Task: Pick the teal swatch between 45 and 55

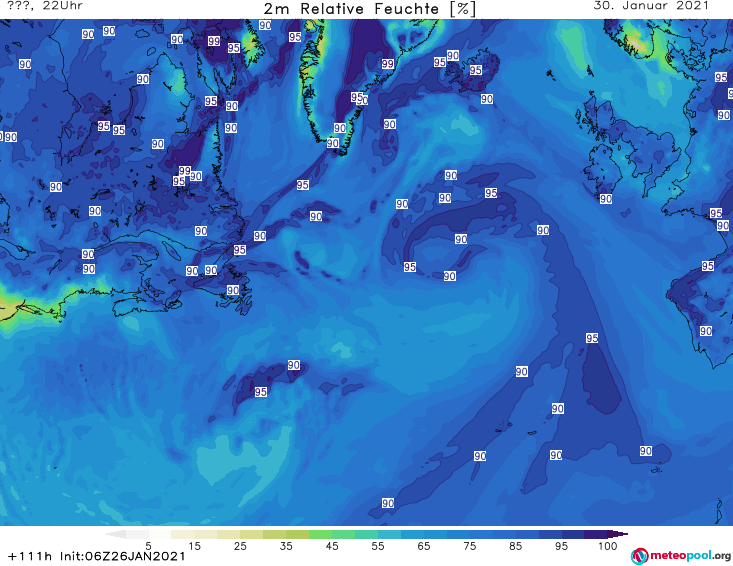Action: click(366, 534)
